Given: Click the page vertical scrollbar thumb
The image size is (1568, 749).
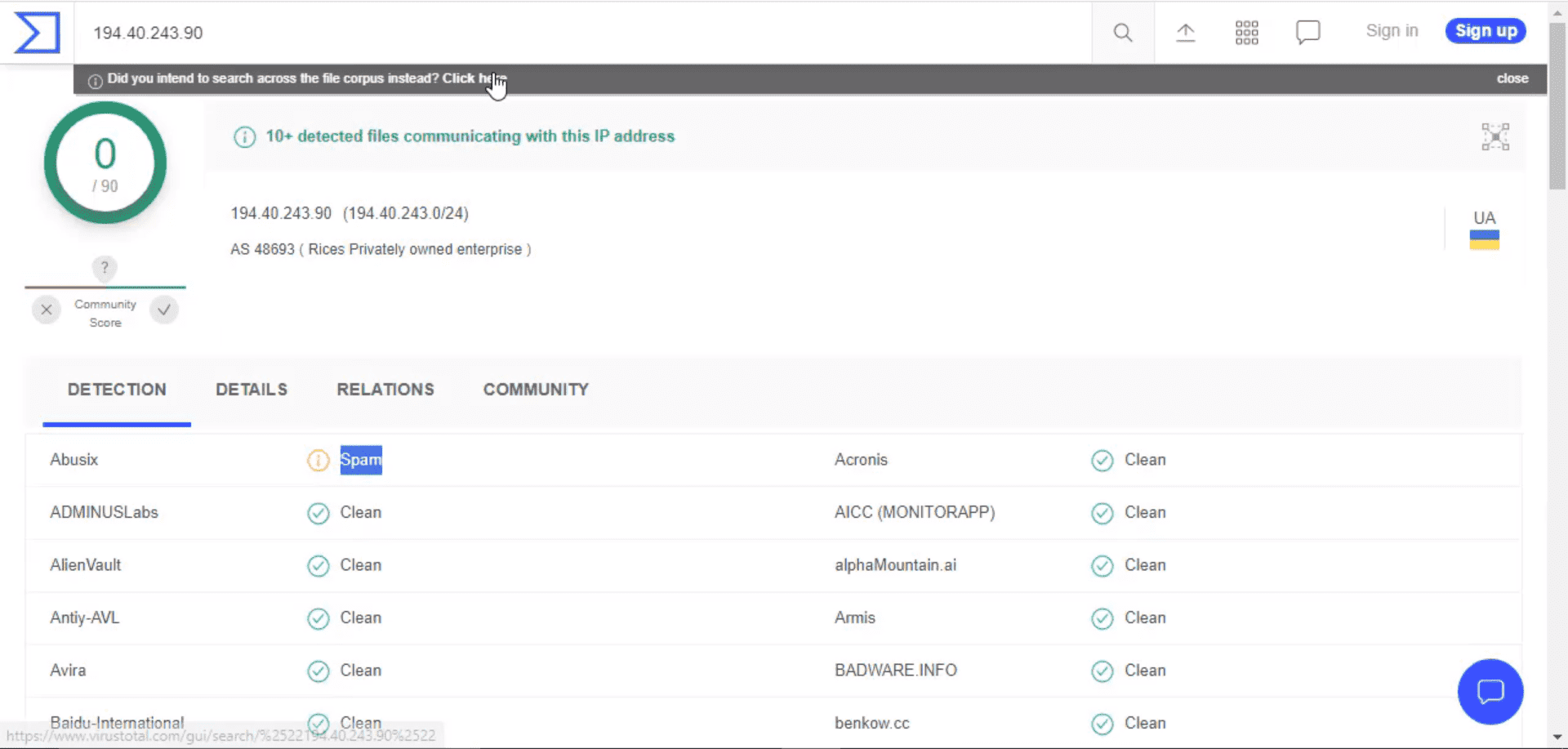Looking at the screenshot, I should [x=1557, y=106].
